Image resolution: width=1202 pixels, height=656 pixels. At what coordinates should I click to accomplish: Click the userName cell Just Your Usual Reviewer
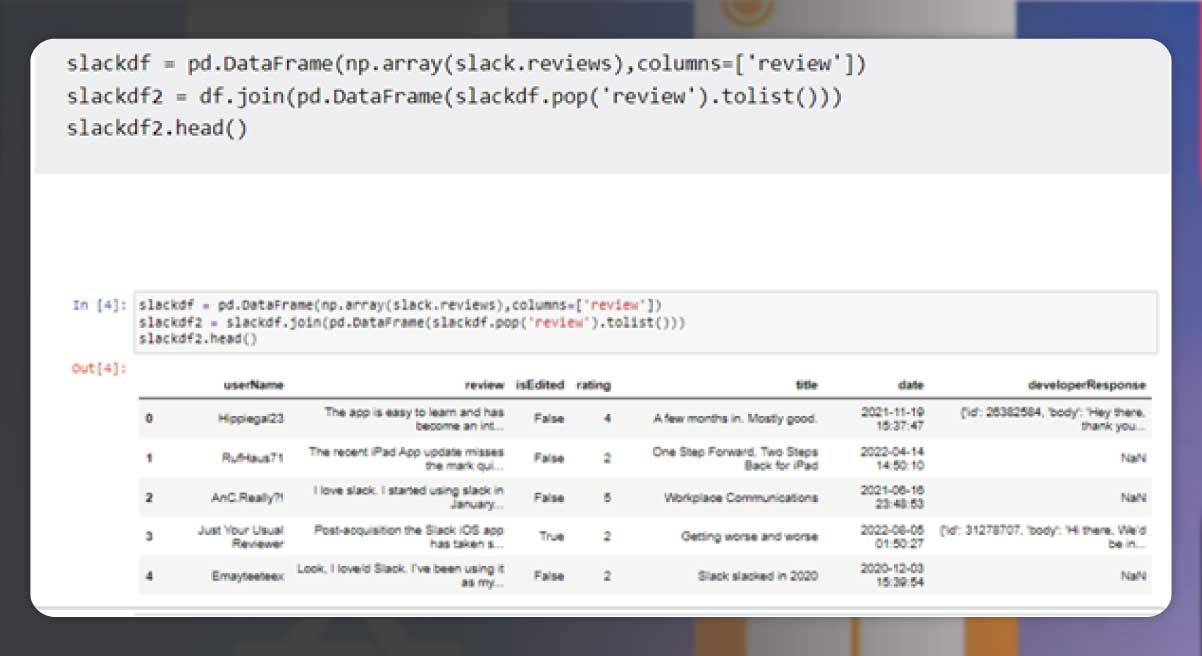(x=241, y=536)
